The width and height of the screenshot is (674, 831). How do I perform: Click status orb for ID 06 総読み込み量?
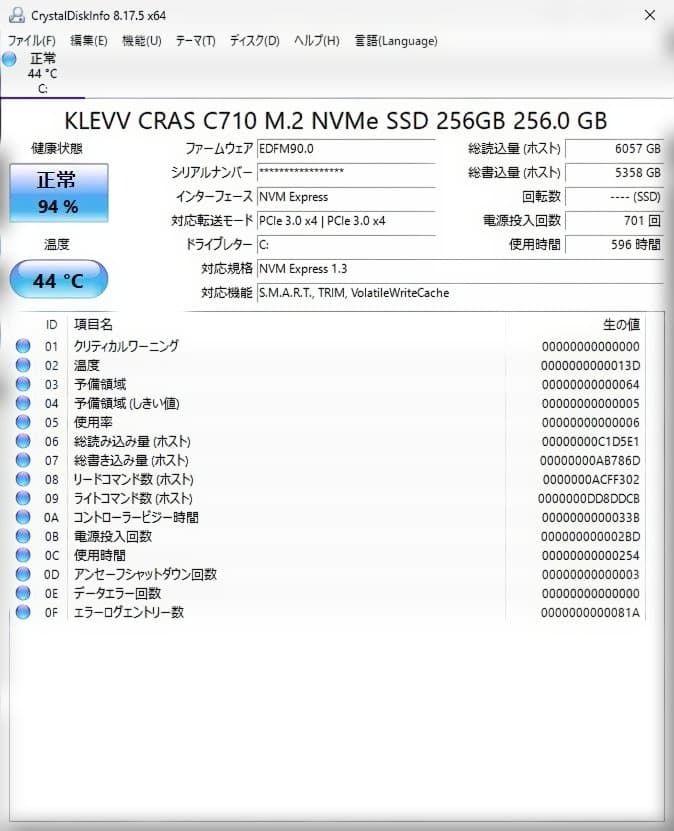(23, 441)
